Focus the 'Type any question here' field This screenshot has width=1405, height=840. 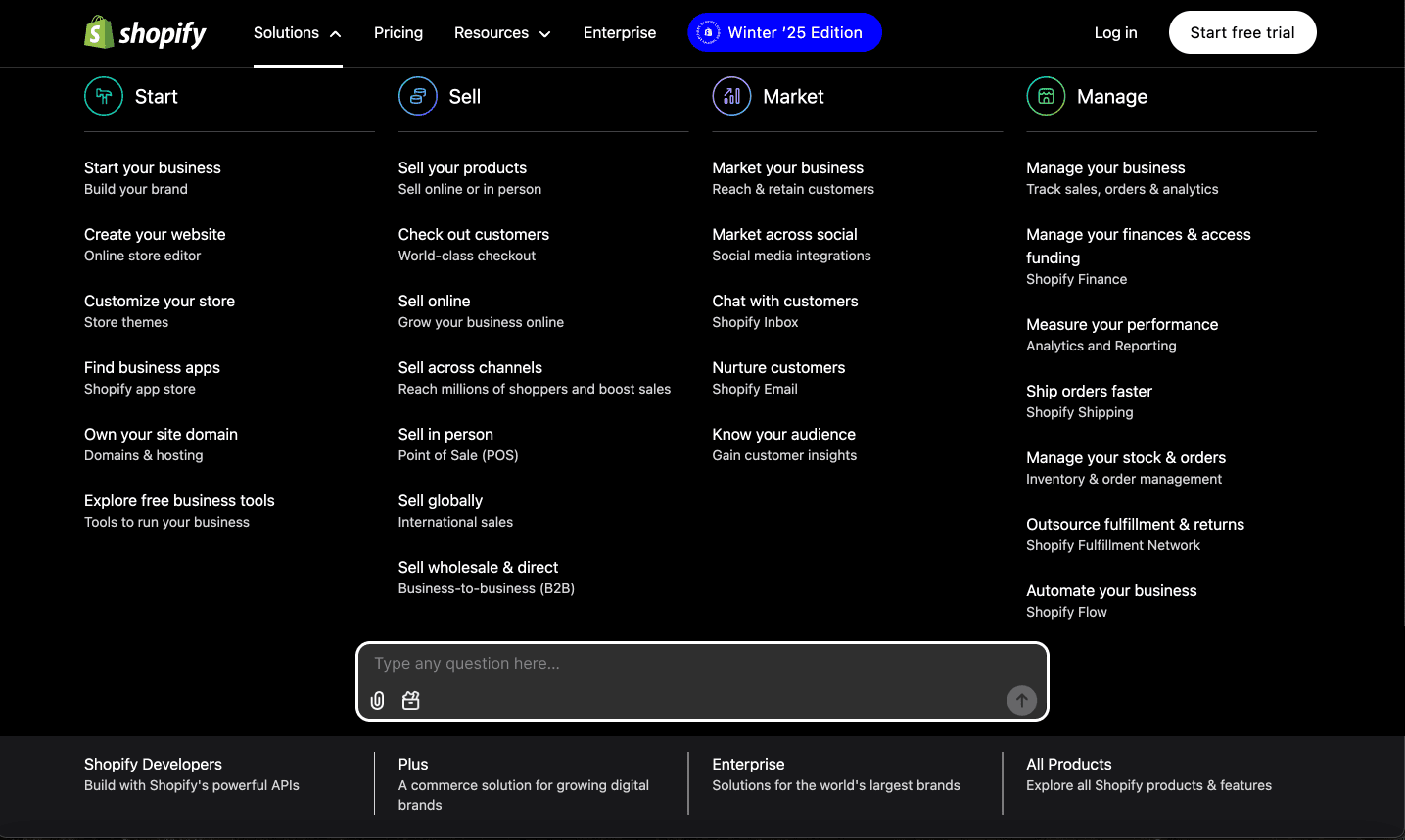point(685,664)
